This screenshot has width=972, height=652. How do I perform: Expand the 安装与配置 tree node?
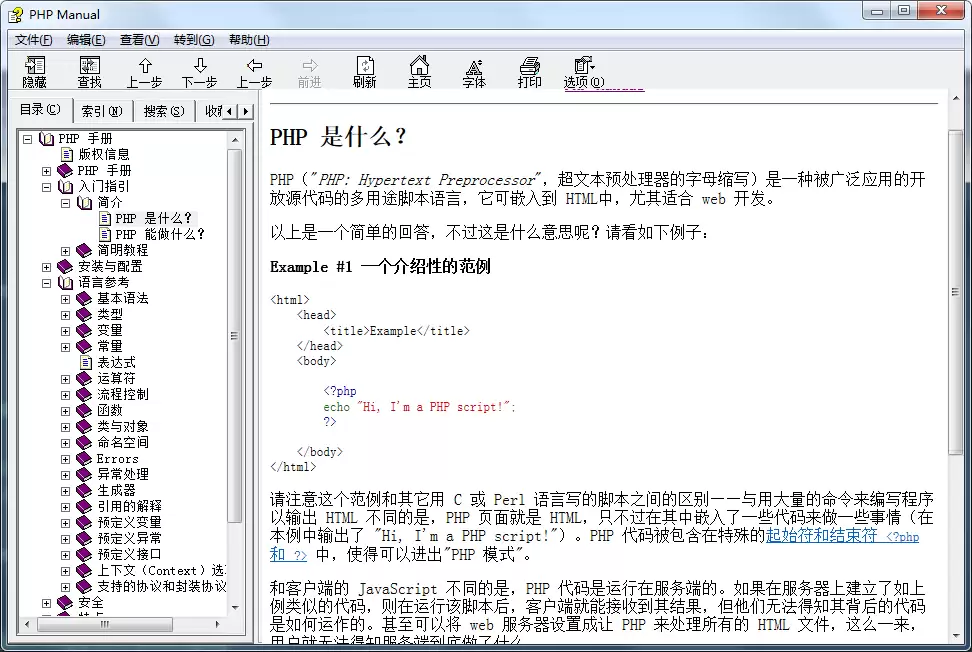pyautogui.click(x=46, y=267)
